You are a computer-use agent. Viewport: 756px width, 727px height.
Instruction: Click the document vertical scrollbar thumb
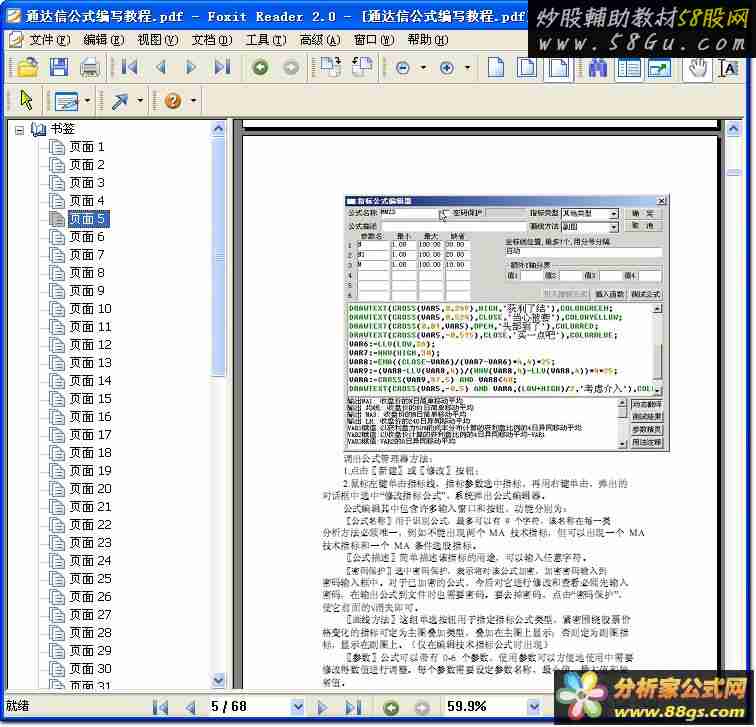(733, 173)
